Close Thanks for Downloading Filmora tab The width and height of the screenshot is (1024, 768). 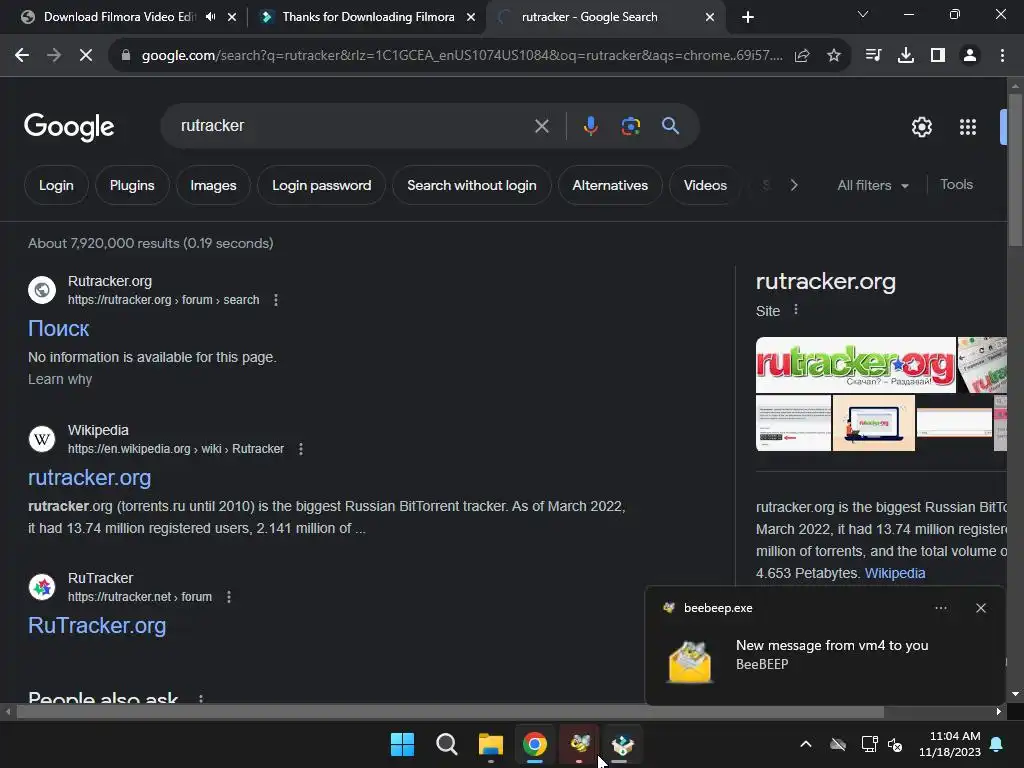click(471, 17)
